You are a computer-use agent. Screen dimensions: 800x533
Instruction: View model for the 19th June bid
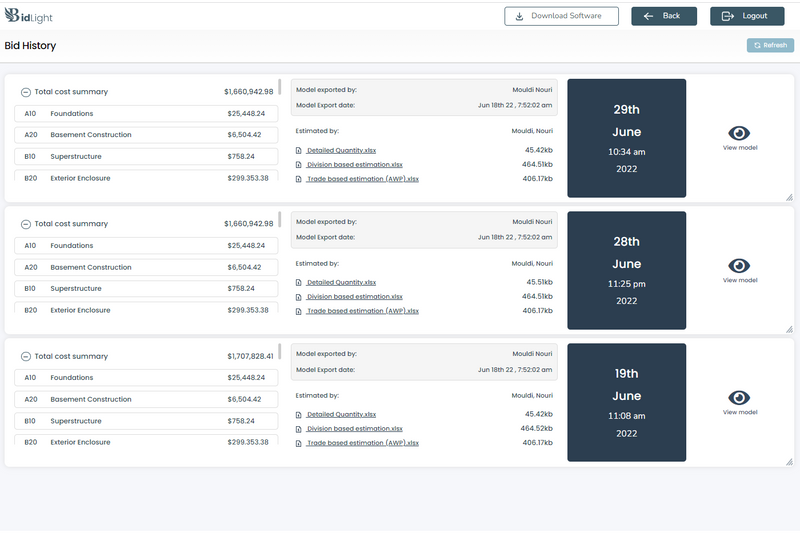739,402
